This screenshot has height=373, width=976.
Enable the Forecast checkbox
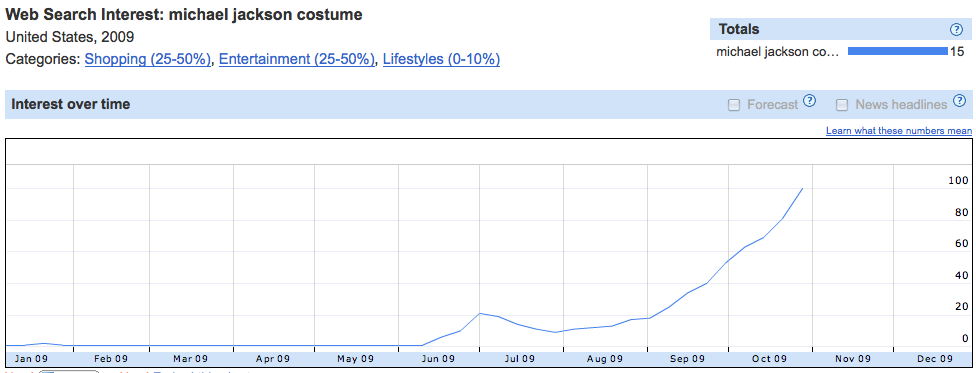point(734,105)
